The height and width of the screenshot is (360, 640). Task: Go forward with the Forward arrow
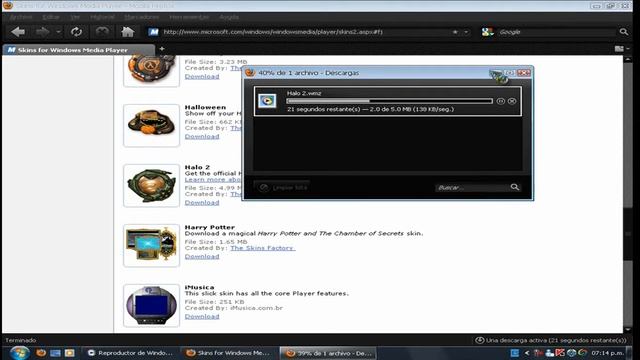(x=42, y=32)
